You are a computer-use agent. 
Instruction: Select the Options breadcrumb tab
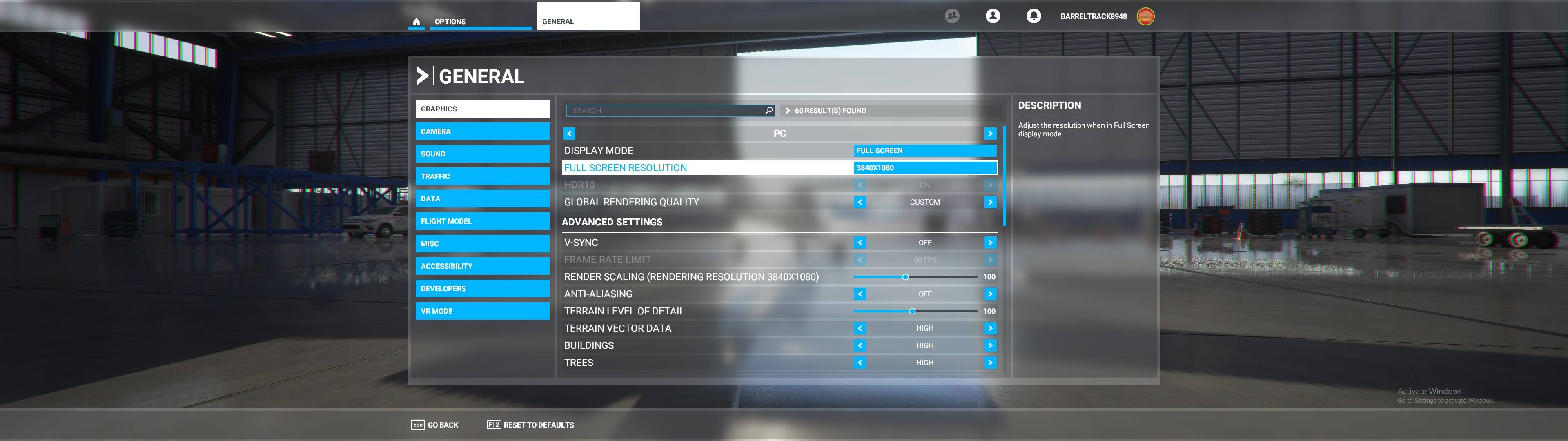point(450,21)
